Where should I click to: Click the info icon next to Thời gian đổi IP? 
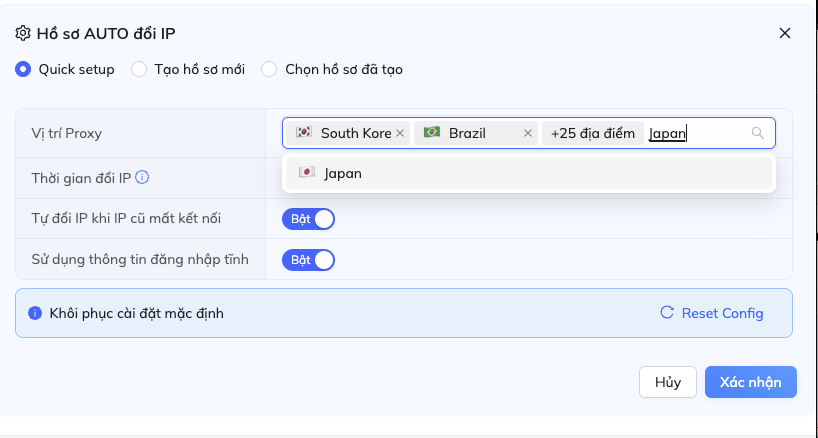142,178
